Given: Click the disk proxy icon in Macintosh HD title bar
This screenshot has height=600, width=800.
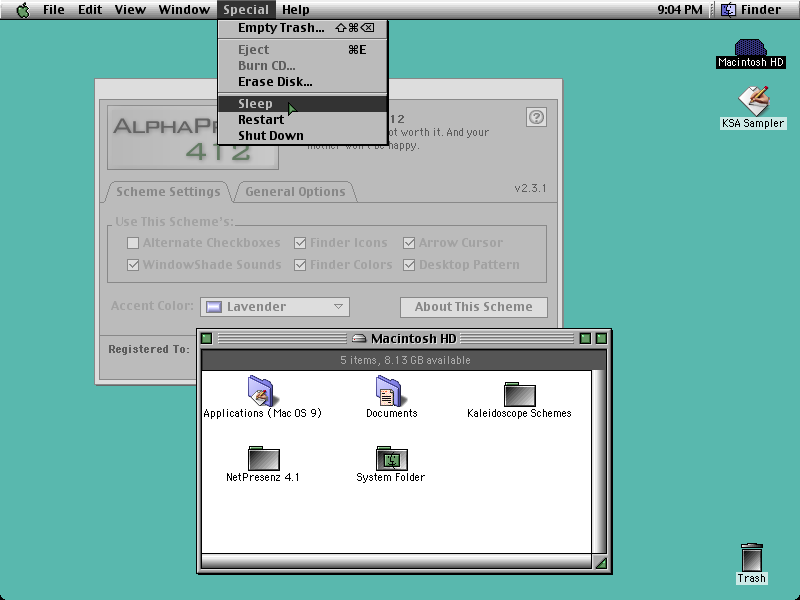Looking at the screenshot, I should 359,338.
